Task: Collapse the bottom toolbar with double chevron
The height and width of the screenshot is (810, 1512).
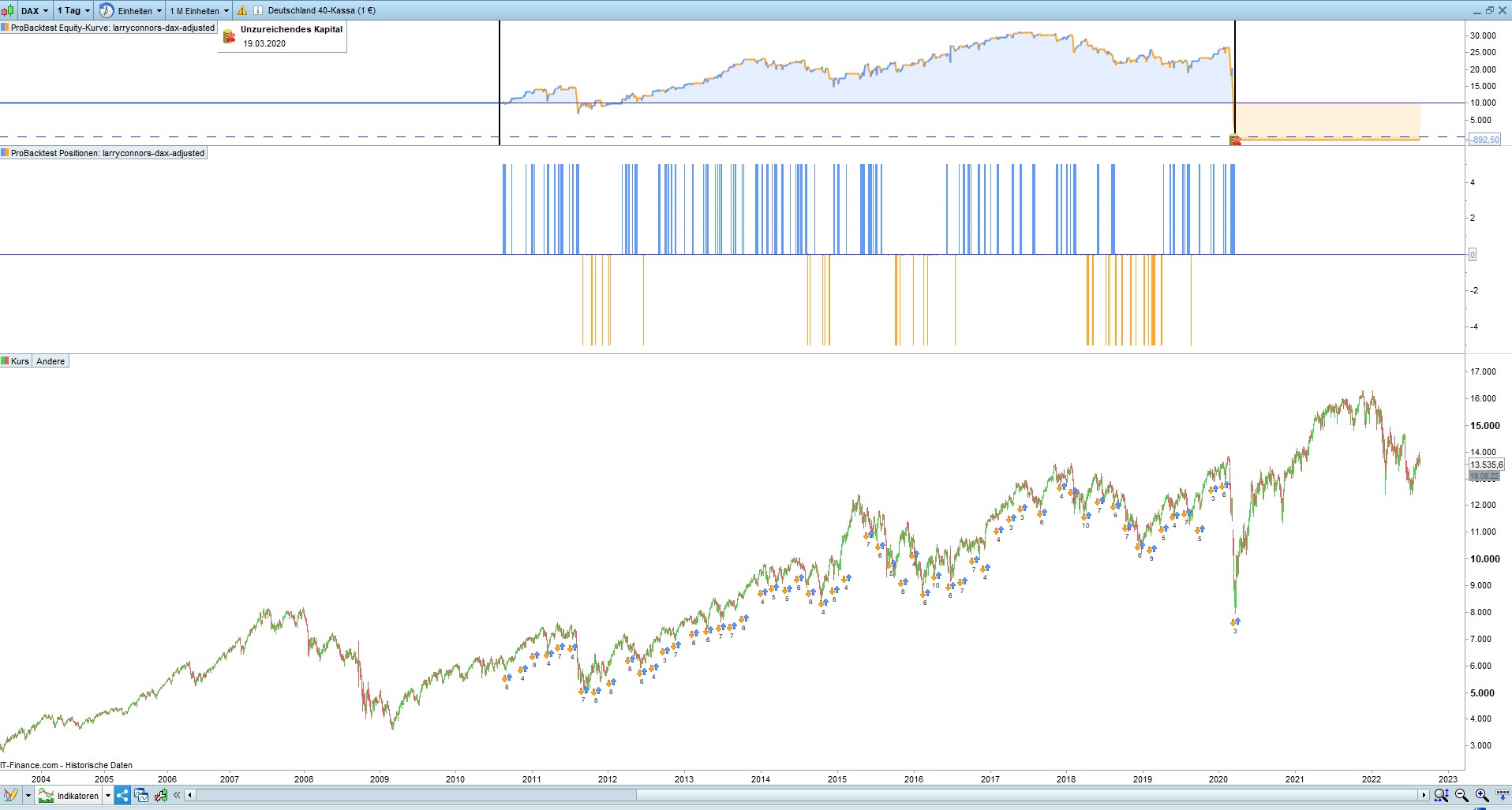Action: (x=177, y=795)
